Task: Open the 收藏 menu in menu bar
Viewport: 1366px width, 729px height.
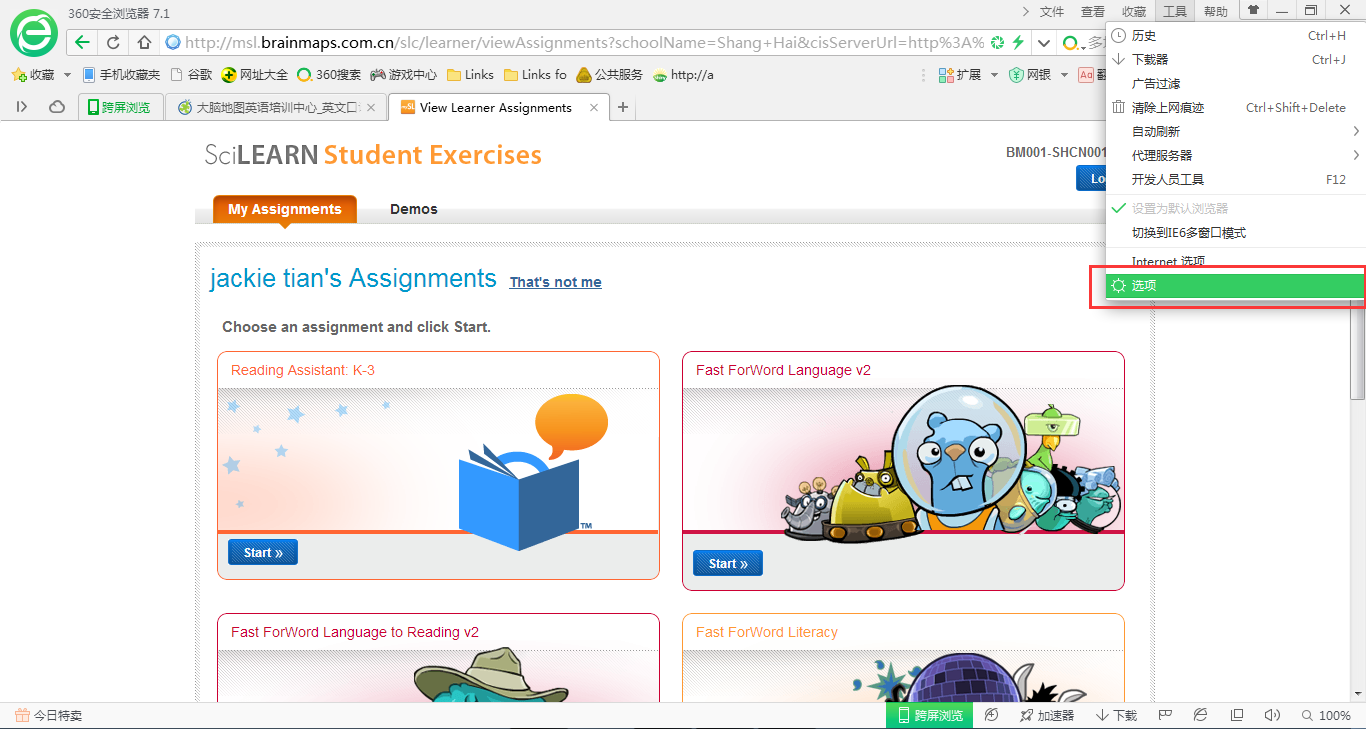Action: pyautogui.click(x=1134, y=11)
